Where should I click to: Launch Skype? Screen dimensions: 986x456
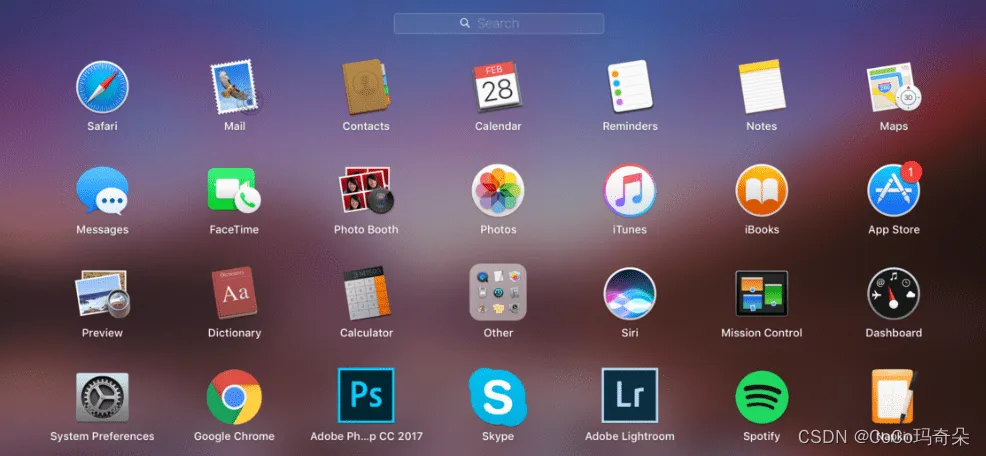click(497, 397)
